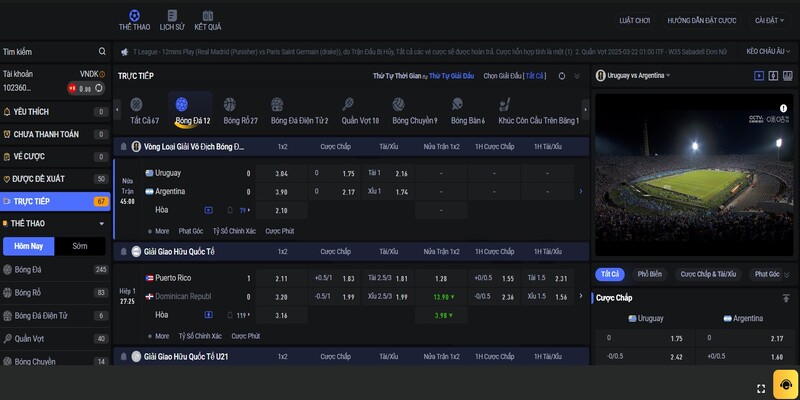The width and height of the screenshot is (800, 400).
Task: Open Trực Tiếp in the sidebar
Action: [55, 201]
